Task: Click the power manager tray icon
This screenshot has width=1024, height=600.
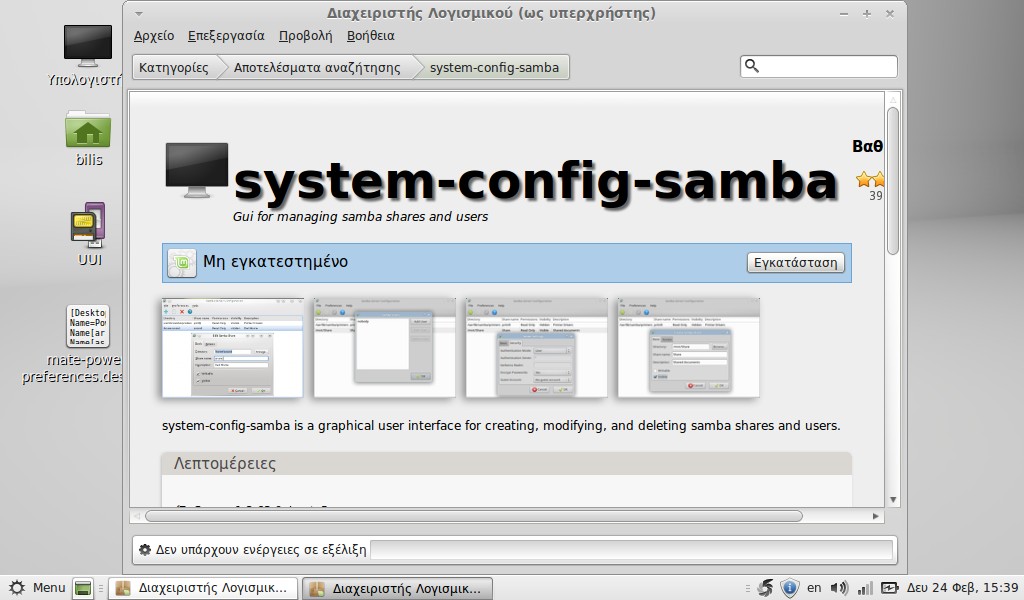Action: coord(889,588)
